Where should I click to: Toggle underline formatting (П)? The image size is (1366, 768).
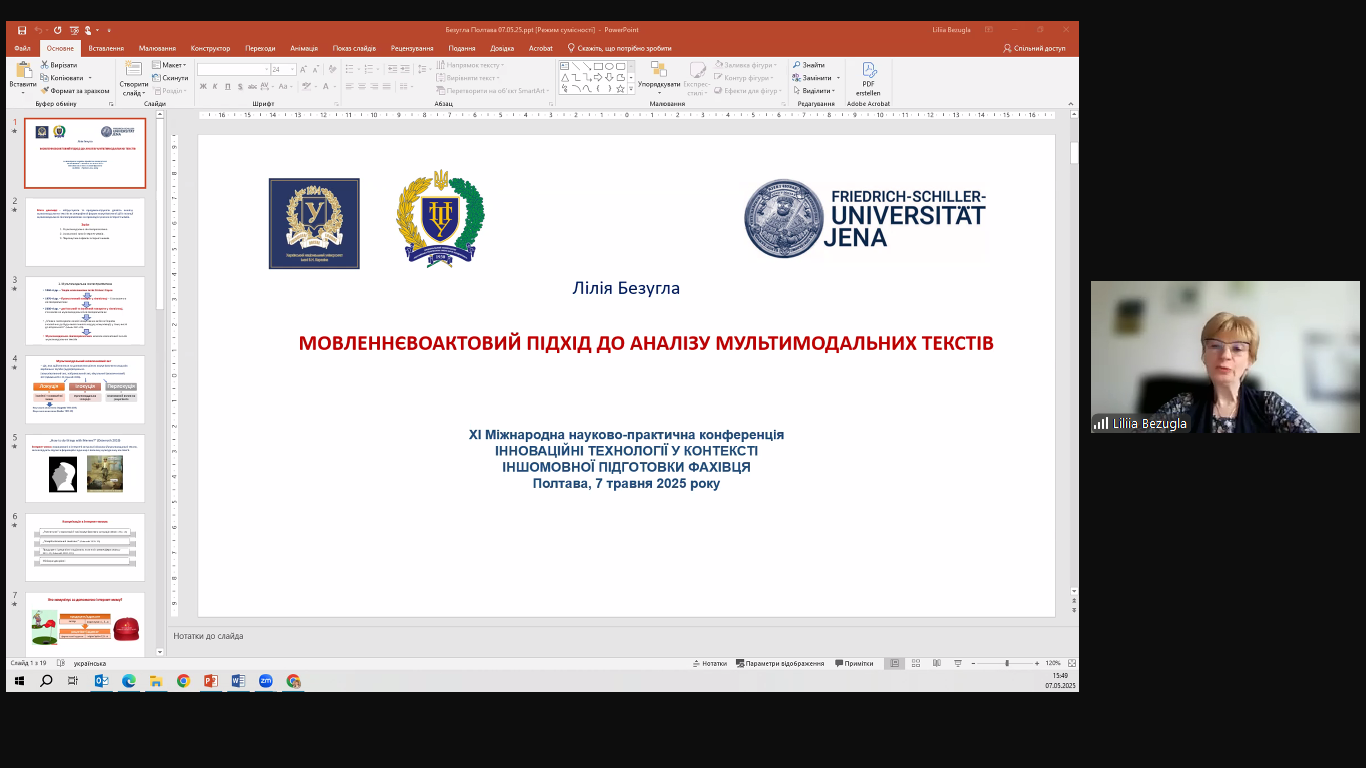[228, 86]
